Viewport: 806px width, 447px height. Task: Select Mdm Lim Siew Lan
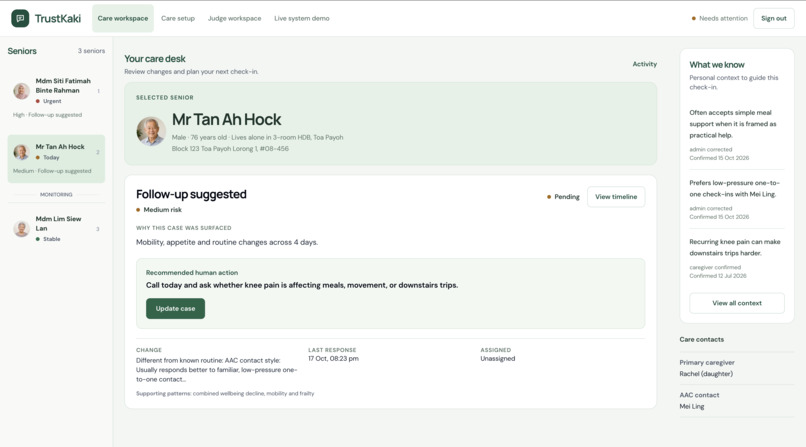(x=56, y=229)
